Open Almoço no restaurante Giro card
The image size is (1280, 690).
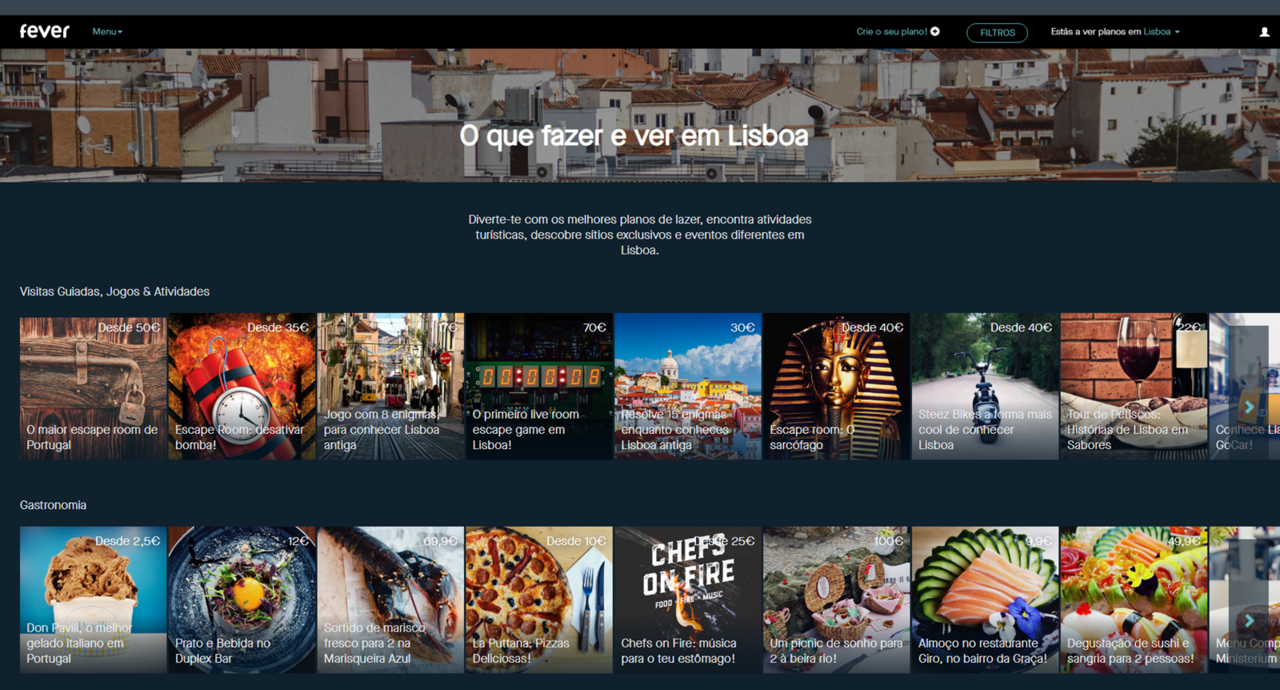(985, 600)
